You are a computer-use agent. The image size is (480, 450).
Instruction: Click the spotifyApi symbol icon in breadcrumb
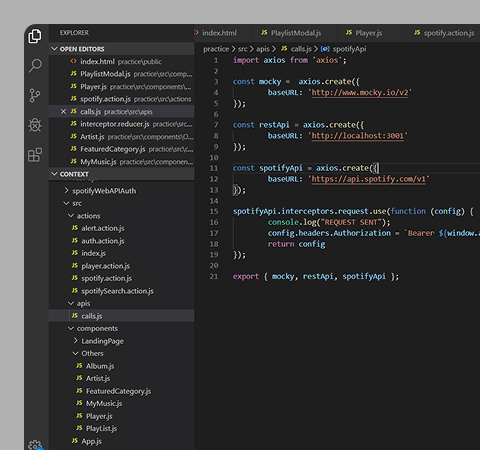tap(325, 49)
